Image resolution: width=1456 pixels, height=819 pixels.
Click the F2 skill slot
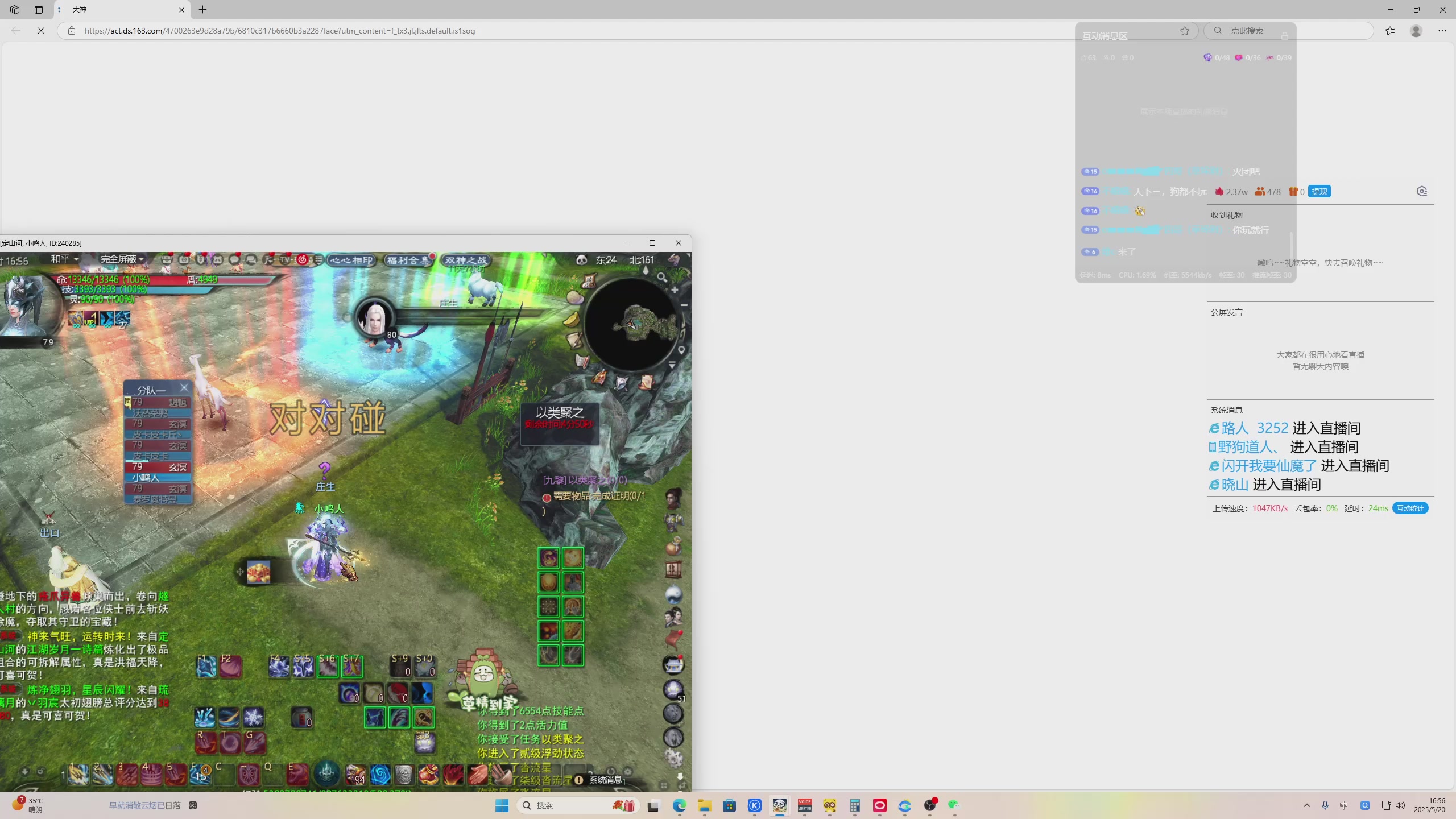[x=231, y=666]
